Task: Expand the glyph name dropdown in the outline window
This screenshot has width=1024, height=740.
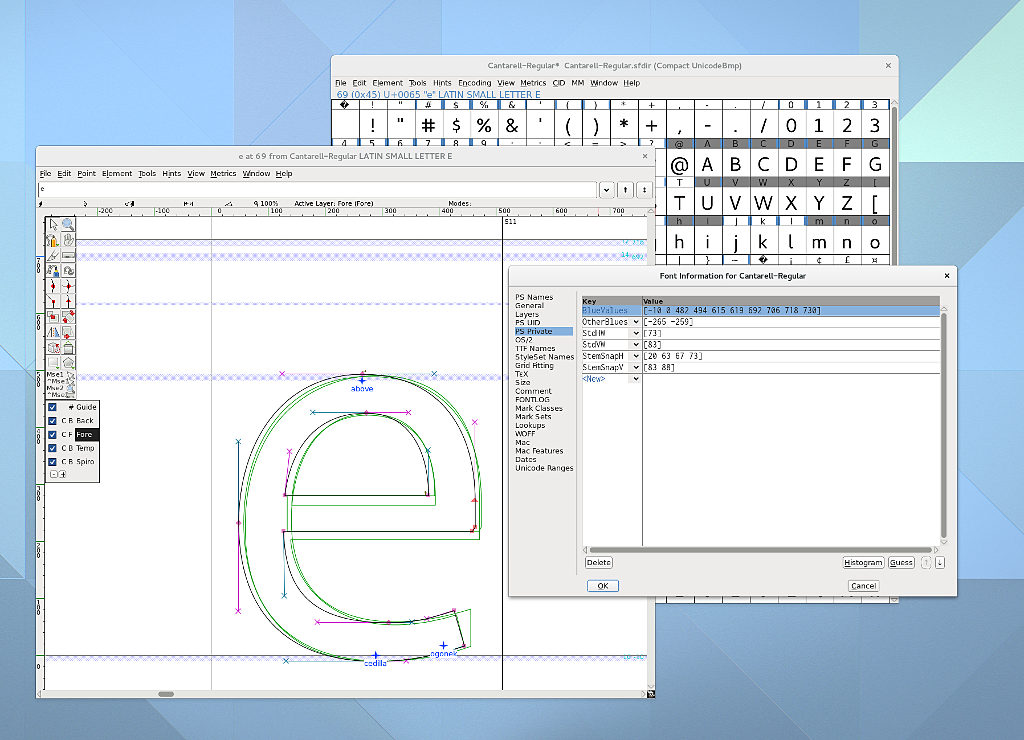Action: tap(607, 189)
